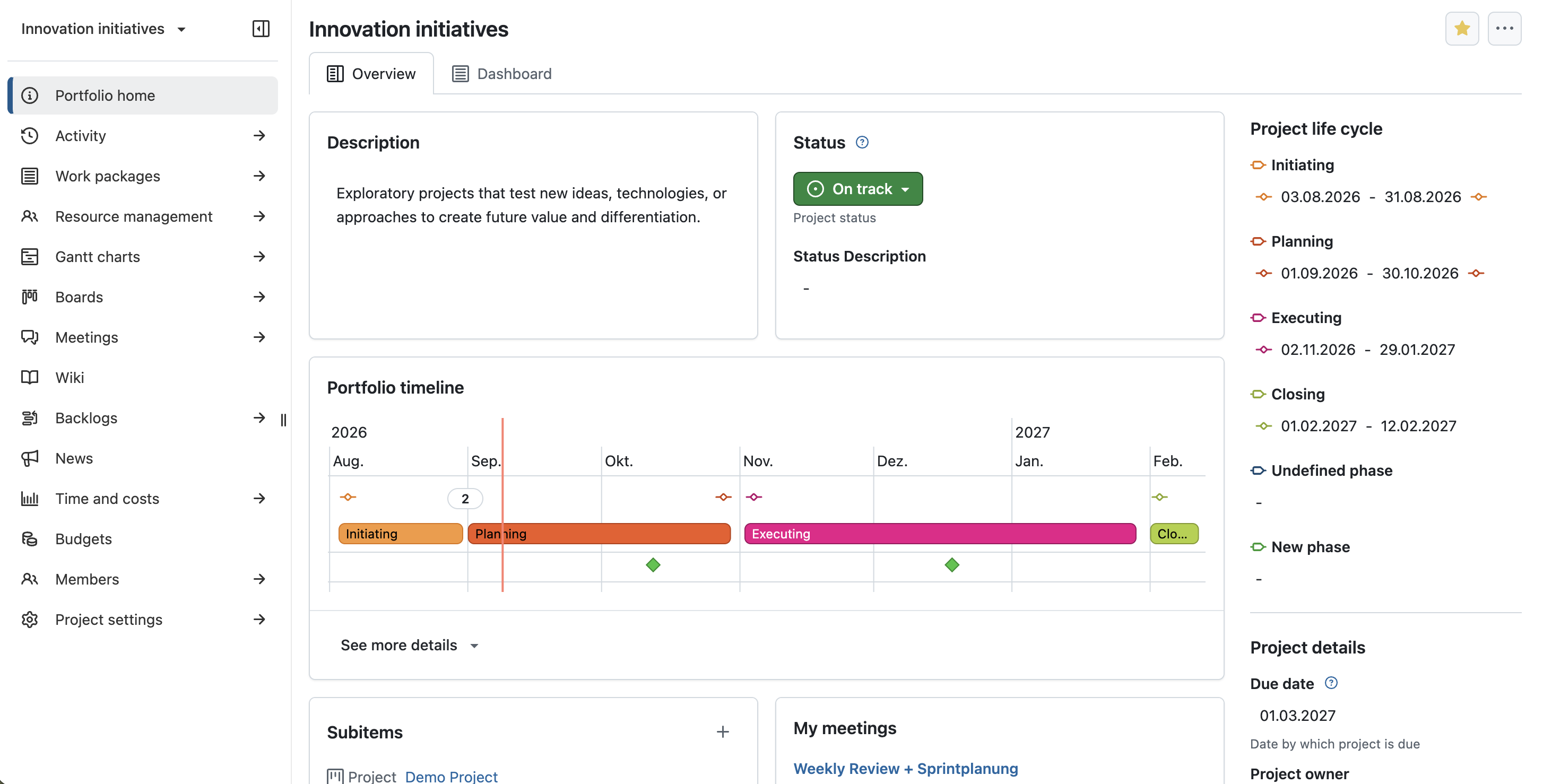
Task: Expand the Gantt charts submenu arrow
Action: (259, 257)
